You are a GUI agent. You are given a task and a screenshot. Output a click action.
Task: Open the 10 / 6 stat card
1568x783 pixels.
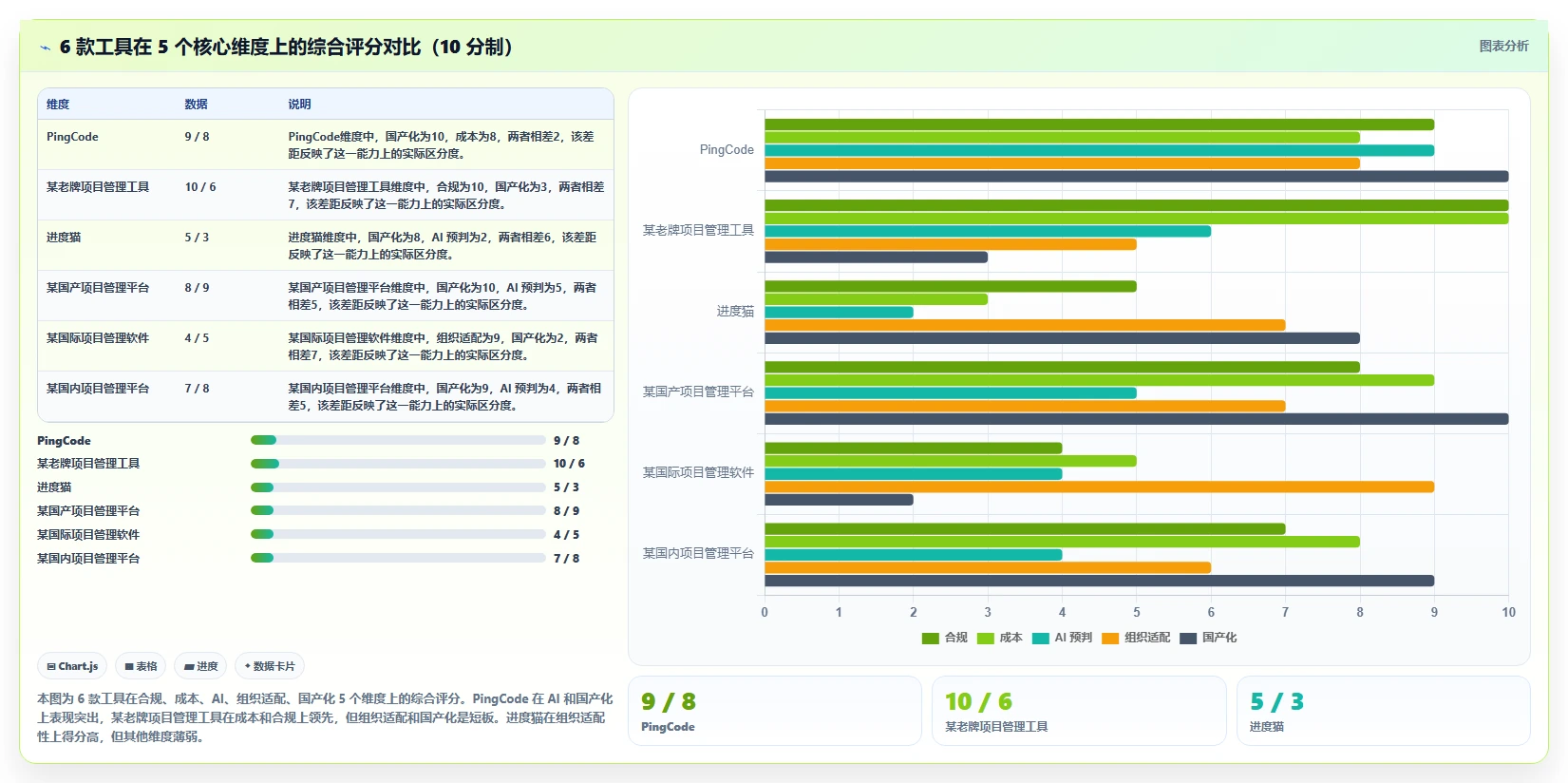(x=1079, y=711)
